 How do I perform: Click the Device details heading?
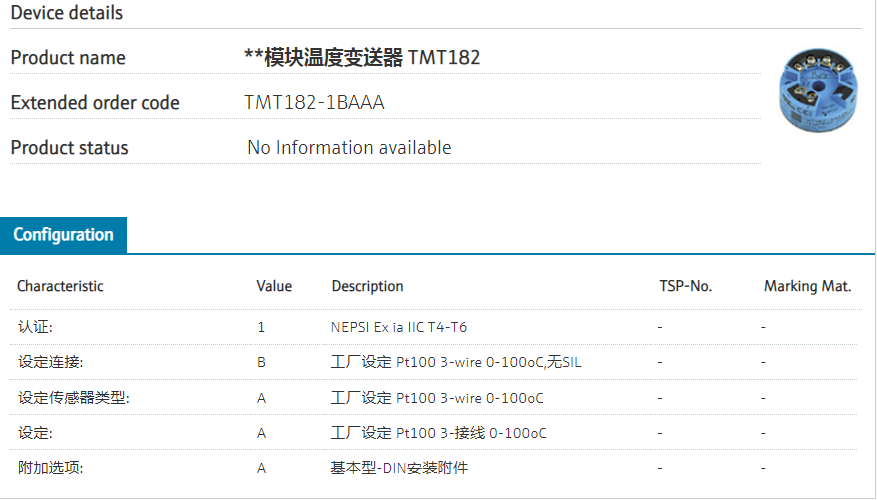pyautogui.click(x=67, y=13)
